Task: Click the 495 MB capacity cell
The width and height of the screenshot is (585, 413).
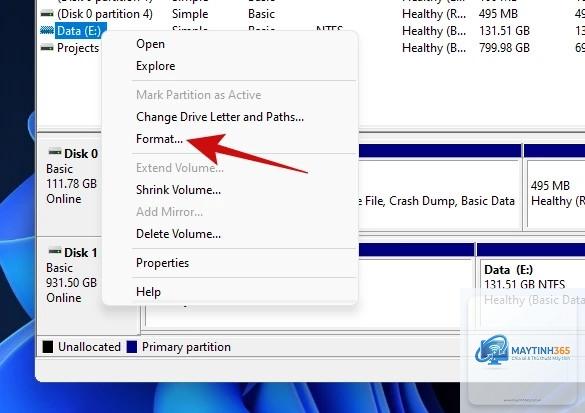Action: click(498, 14)
